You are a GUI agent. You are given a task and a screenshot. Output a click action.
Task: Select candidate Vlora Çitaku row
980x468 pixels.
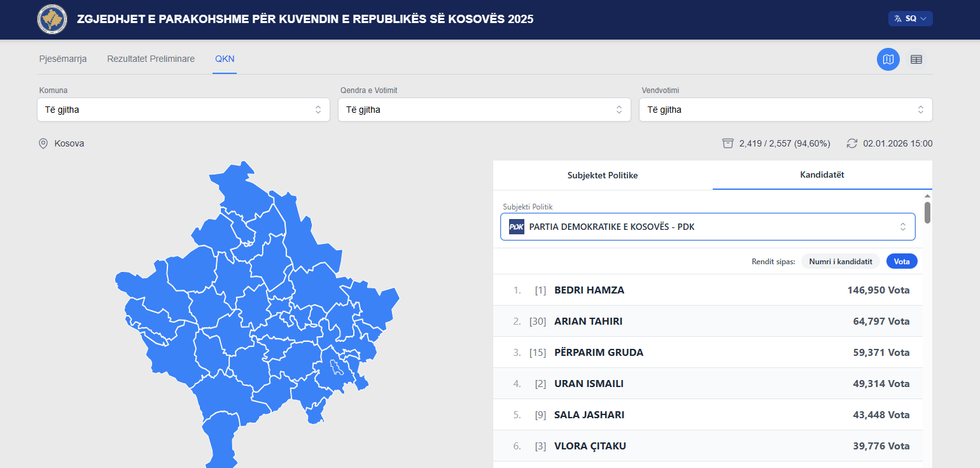710,446
